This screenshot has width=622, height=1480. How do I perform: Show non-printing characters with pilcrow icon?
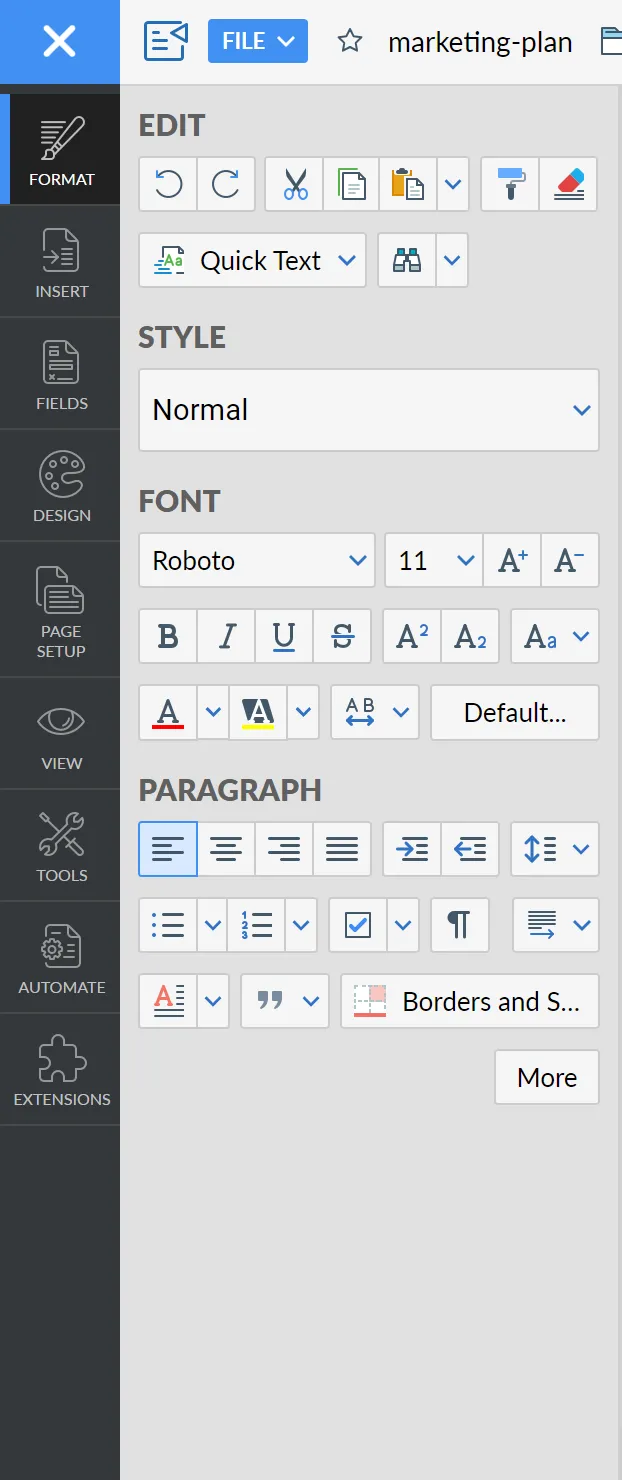[x=459, y=925]
